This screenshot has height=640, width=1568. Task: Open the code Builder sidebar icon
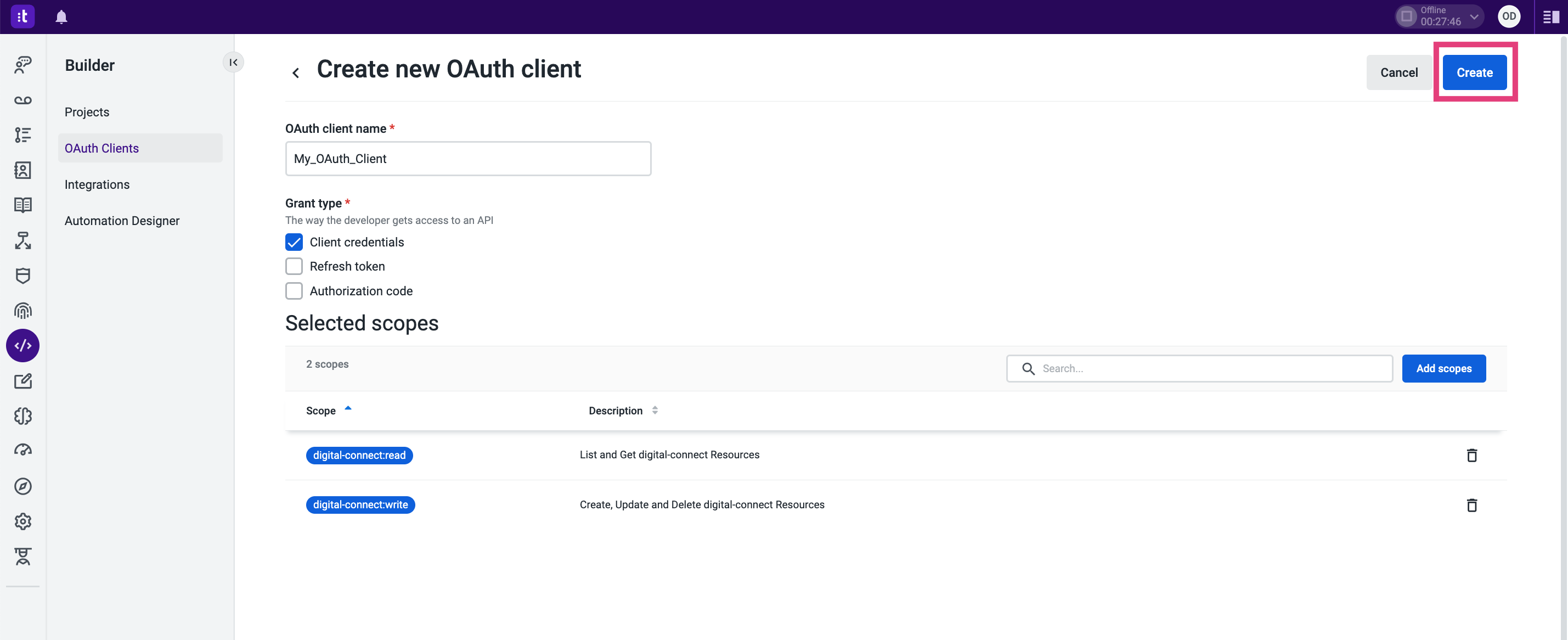(x=22, y=345)
